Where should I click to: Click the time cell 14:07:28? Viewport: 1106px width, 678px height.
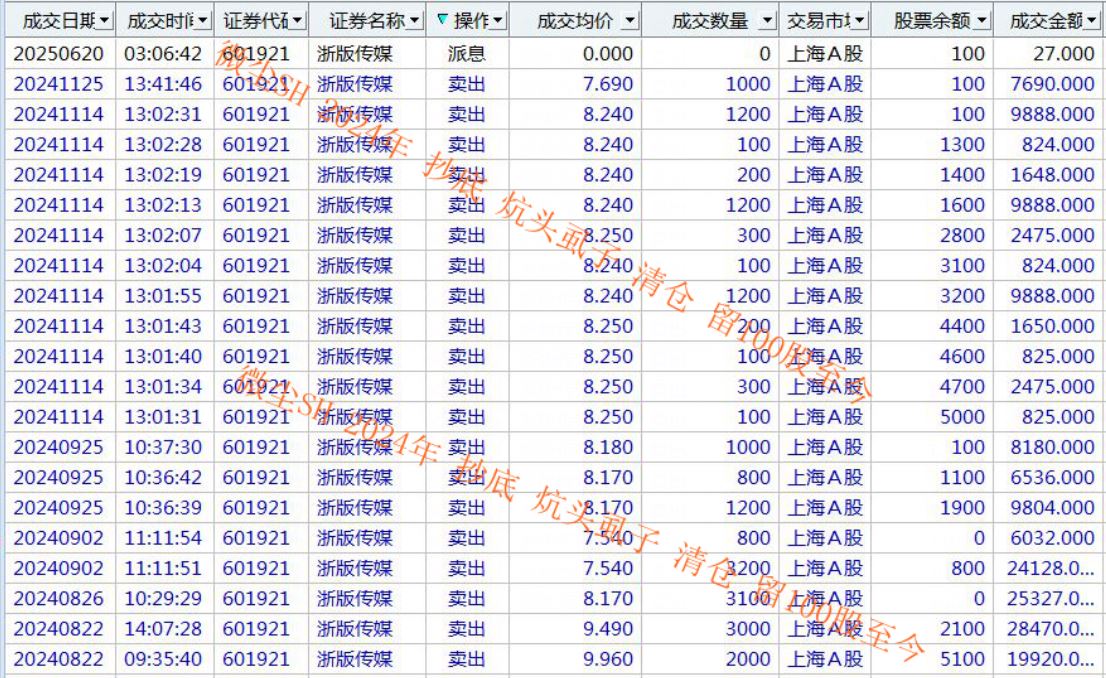tap(163, 629)
